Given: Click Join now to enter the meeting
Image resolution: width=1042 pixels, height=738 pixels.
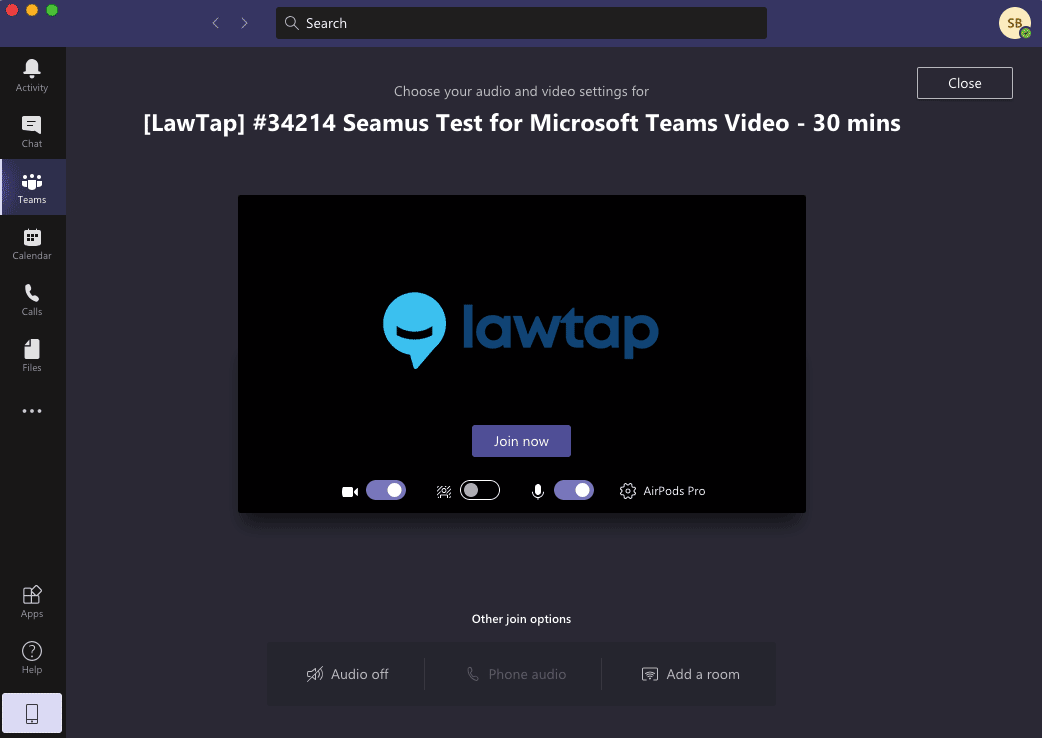Looking at the screenshot, I should (521, 441).
